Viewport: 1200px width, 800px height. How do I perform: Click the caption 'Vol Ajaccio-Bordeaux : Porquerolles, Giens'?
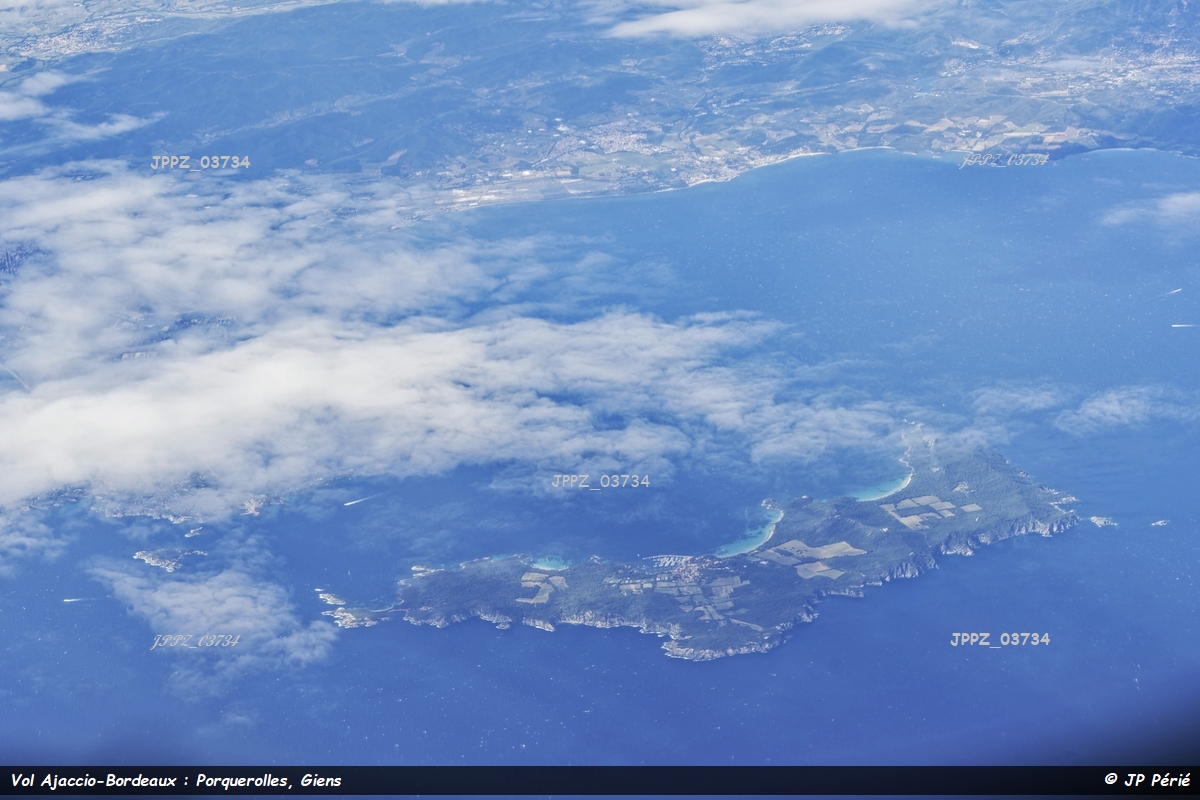[176, 781]
